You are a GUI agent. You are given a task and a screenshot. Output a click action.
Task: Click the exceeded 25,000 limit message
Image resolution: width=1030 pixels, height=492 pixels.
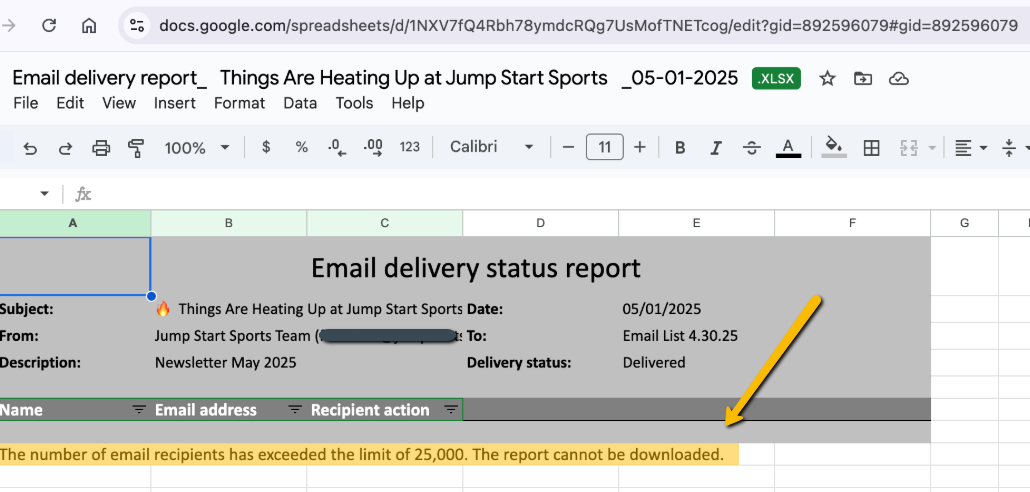(361, 454)
